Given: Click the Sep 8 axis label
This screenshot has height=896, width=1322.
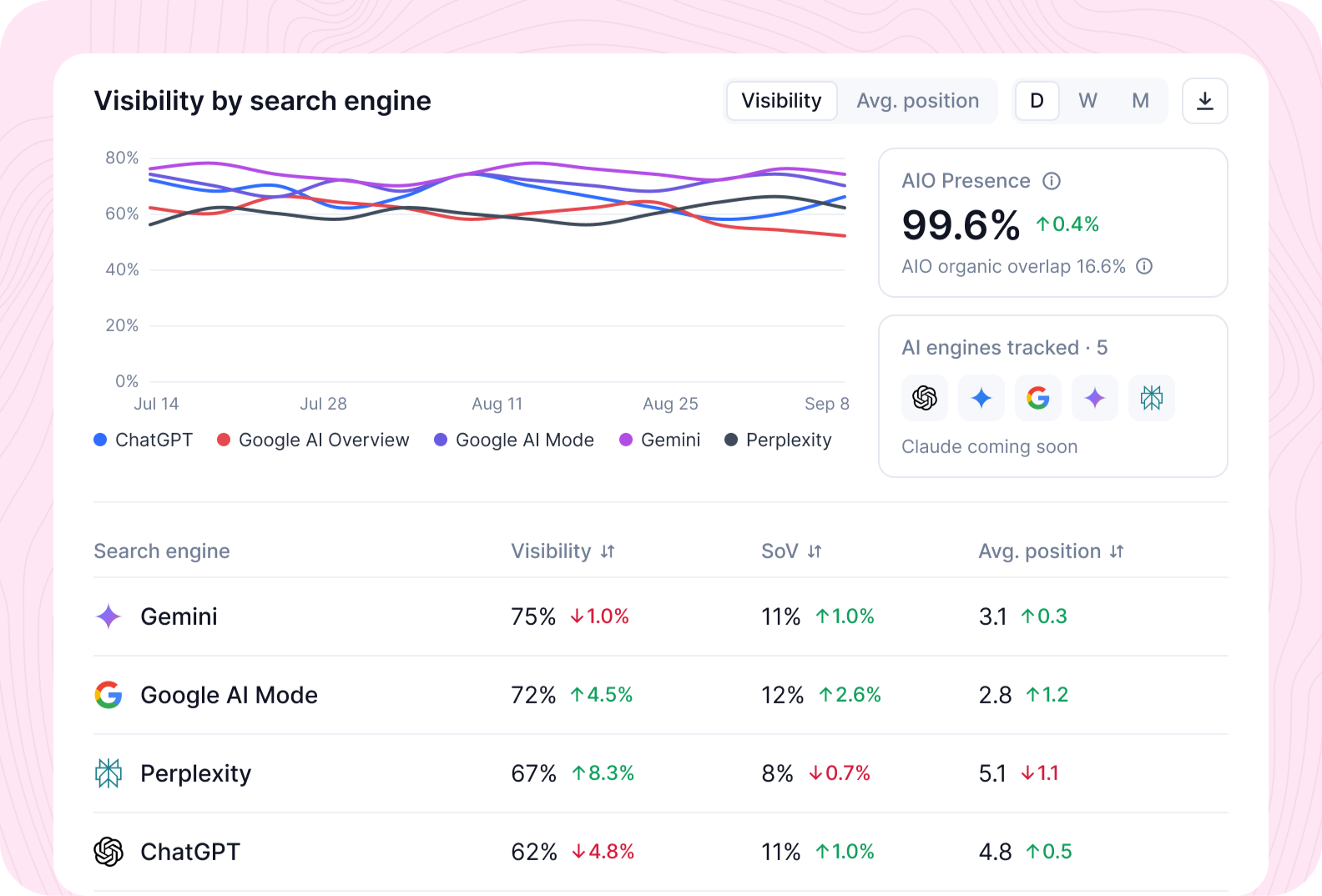Looking at the screenshot, I should coord(826,404).
